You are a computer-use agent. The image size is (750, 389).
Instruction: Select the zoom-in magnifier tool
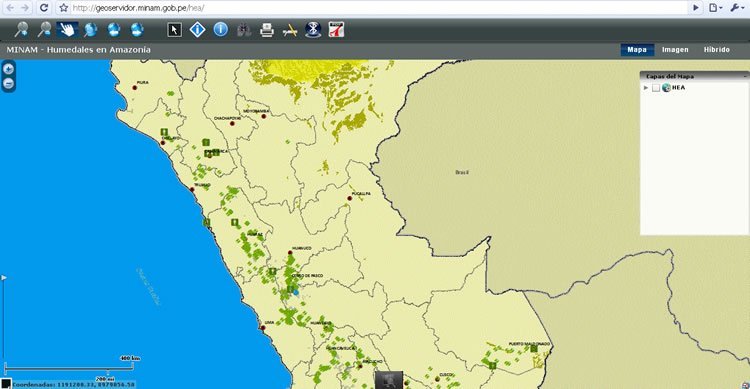pos(21,30)
